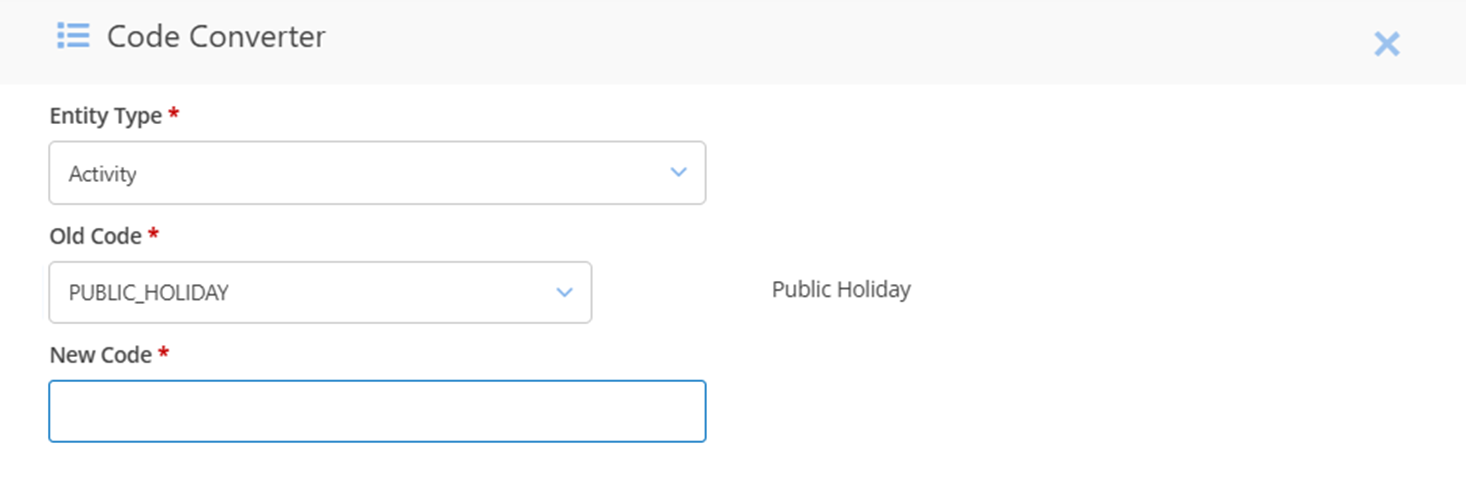
Task: Click the Entity Type chevron arrow
Action: click(678, 172)
